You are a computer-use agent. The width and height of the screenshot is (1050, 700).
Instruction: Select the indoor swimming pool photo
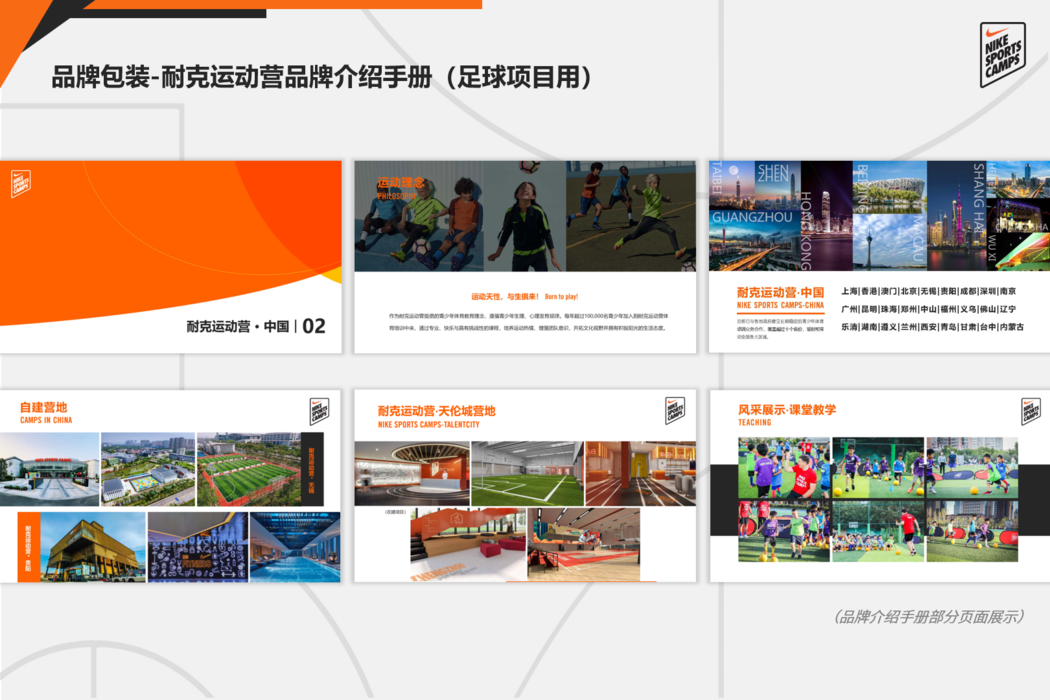pyautogui.click(x=295, y=547)
